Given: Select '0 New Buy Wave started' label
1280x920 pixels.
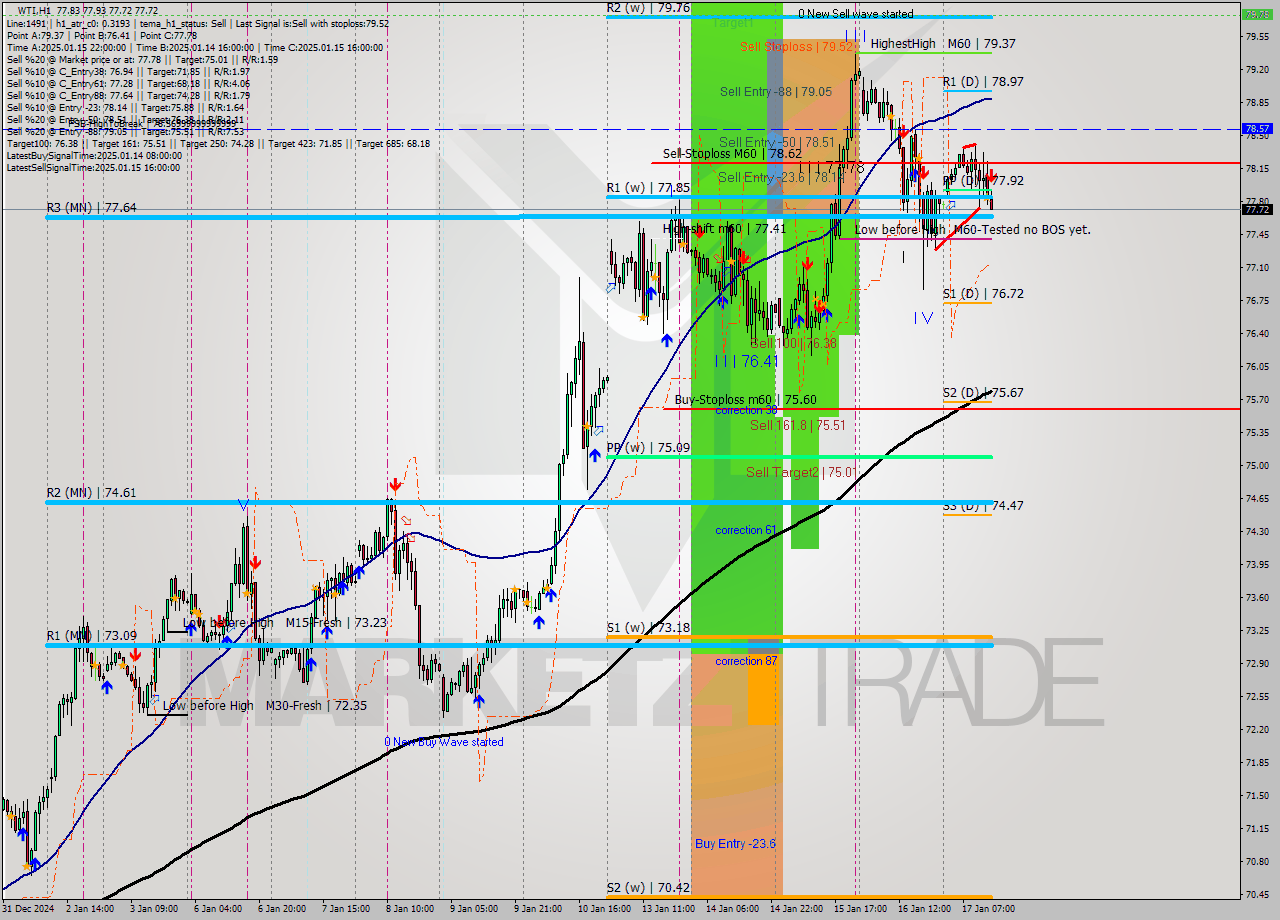Looking at the screenshot, I should pyautogui.click(x=444, y=742).
